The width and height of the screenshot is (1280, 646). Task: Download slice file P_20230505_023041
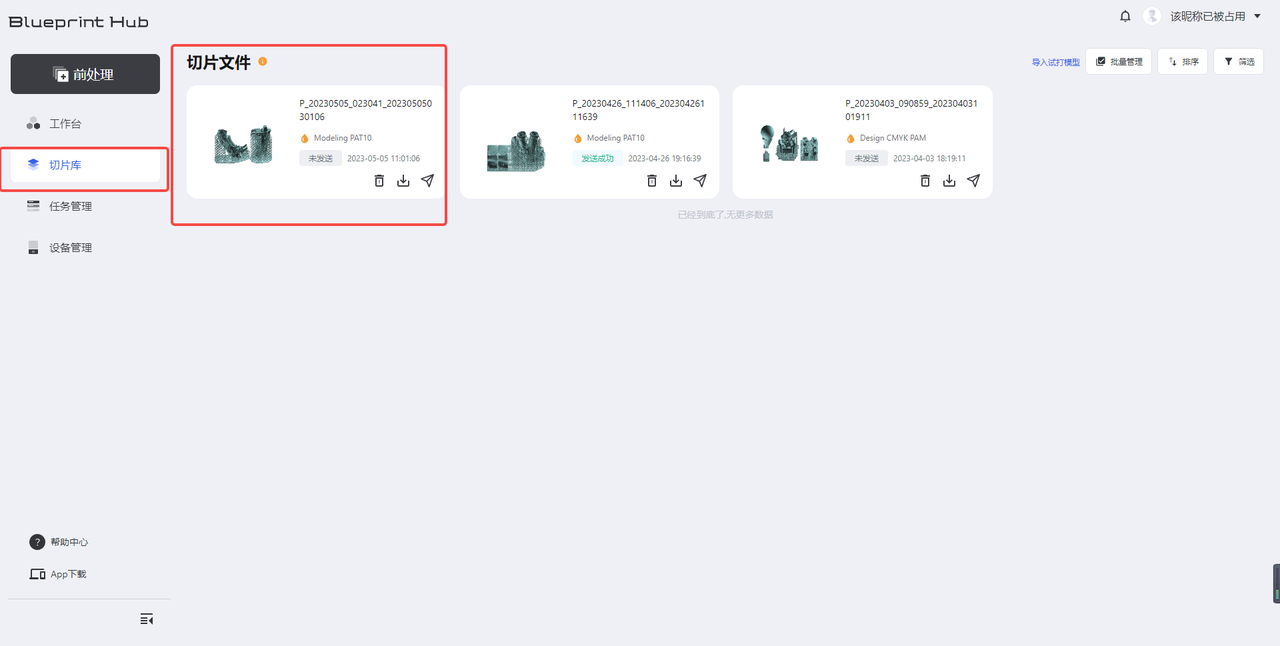pyautogui.click(x=403, y=181)
